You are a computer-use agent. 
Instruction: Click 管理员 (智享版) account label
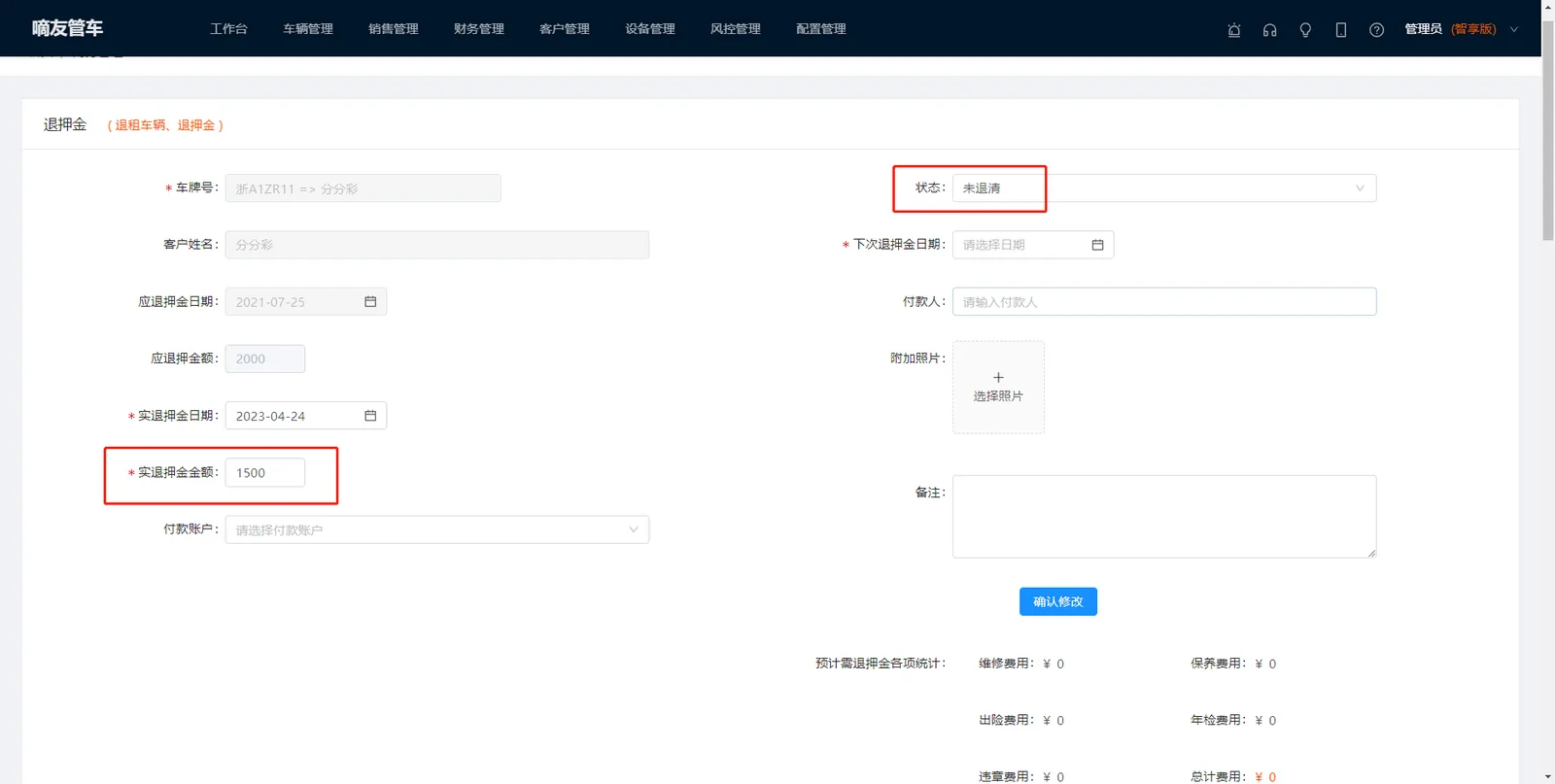1450,29
